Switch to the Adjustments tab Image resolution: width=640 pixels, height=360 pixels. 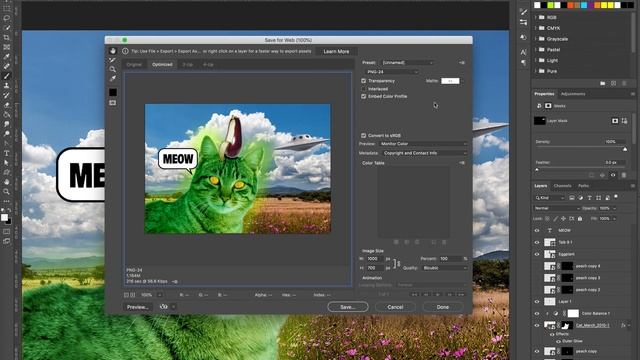(573, 94)
